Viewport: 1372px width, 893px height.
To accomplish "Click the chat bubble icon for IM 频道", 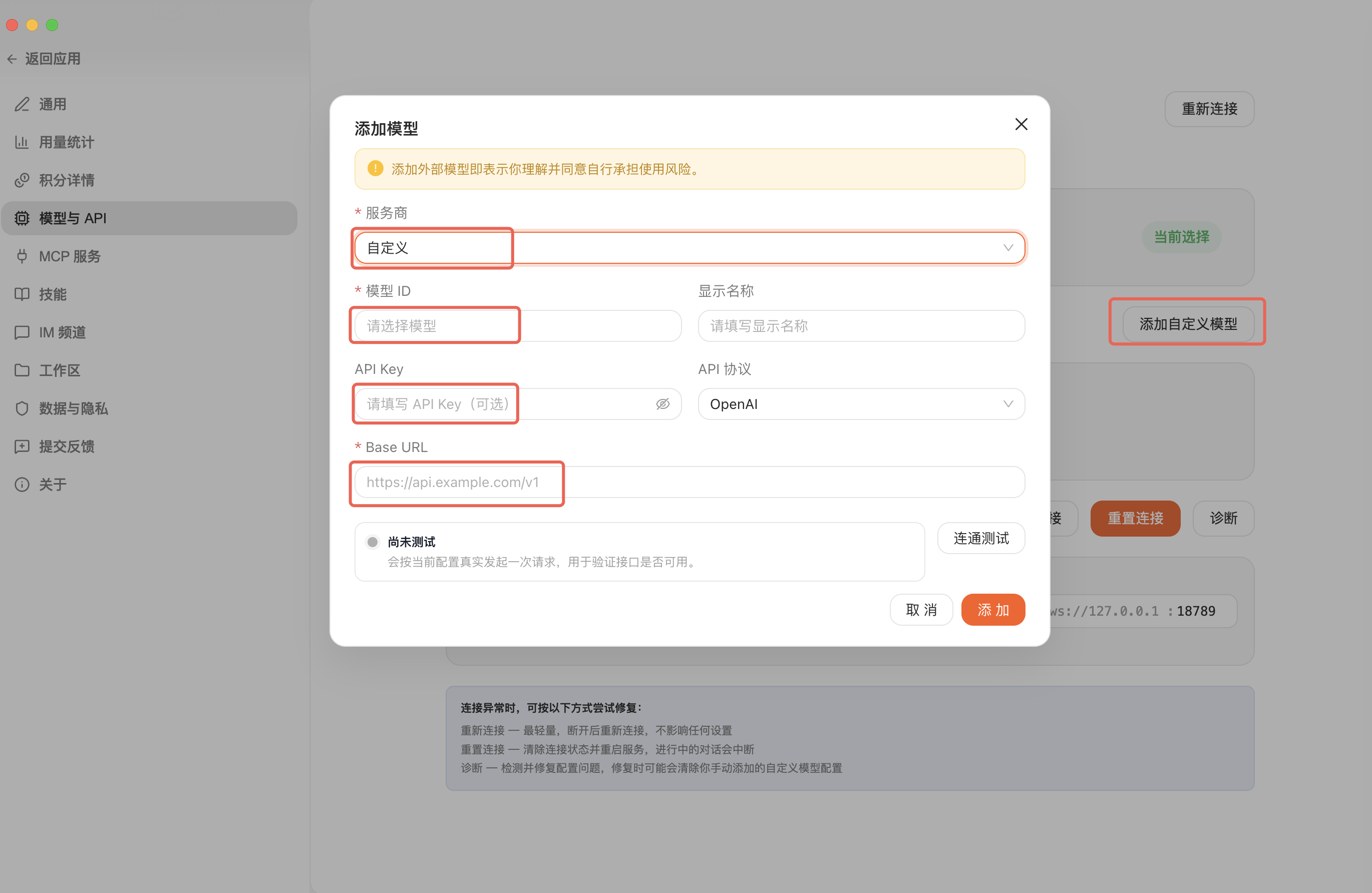I will tap(22, 332).
